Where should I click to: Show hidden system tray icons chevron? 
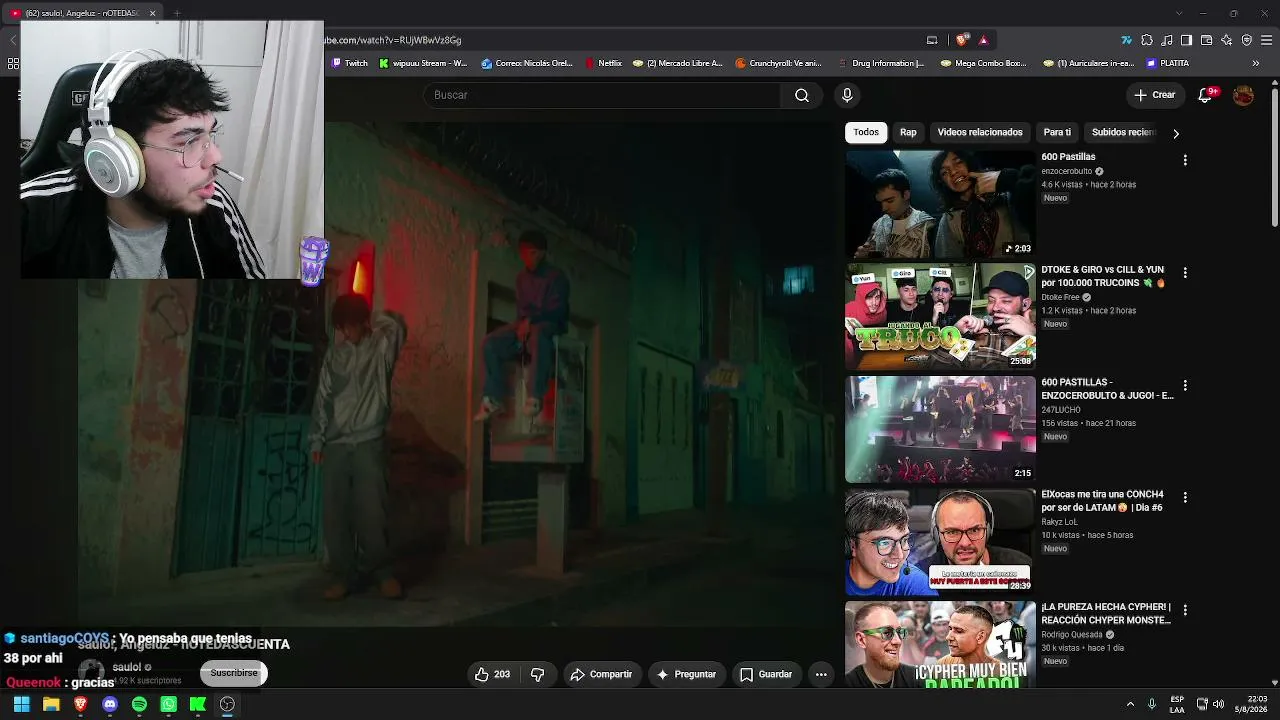point(1130,704)
